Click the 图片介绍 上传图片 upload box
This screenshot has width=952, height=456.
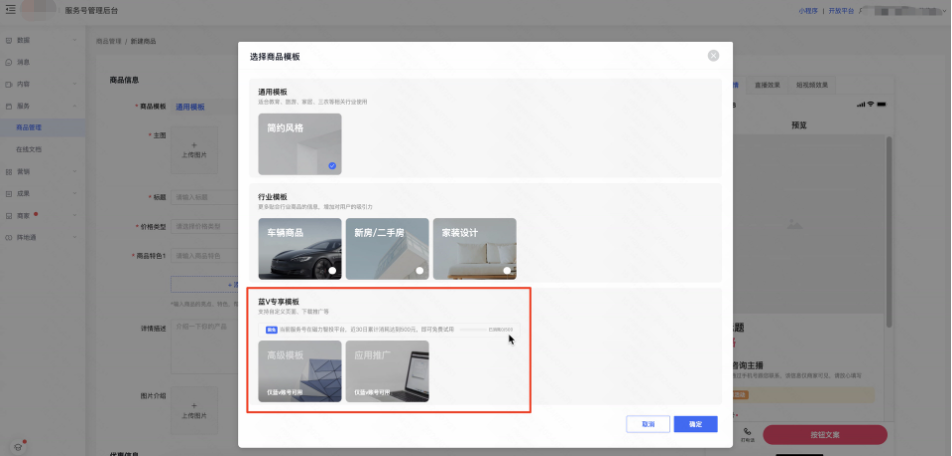point(194,410)
